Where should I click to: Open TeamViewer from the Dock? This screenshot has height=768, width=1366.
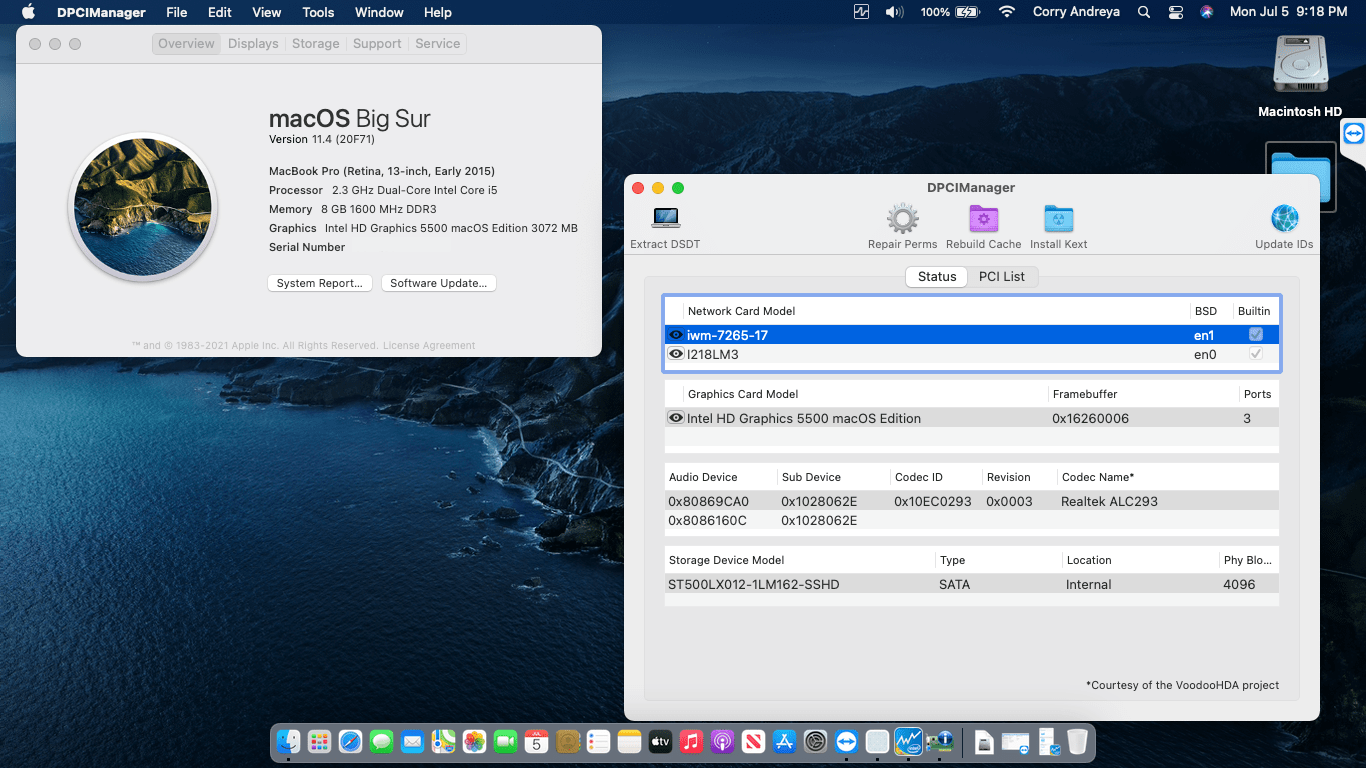click(846, 741)
